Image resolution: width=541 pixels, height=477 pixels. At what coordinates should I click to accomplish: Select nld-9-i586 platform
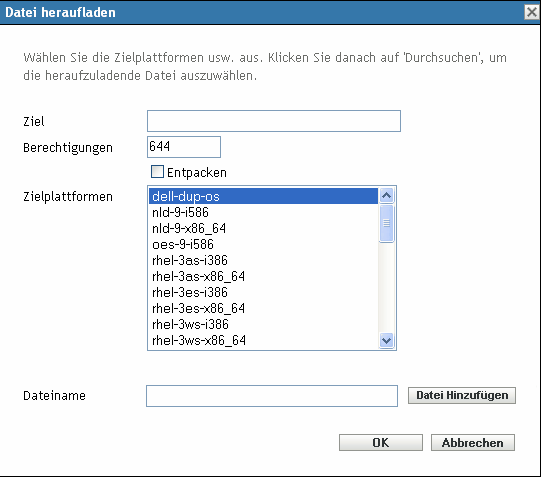[x=264, y=212]
